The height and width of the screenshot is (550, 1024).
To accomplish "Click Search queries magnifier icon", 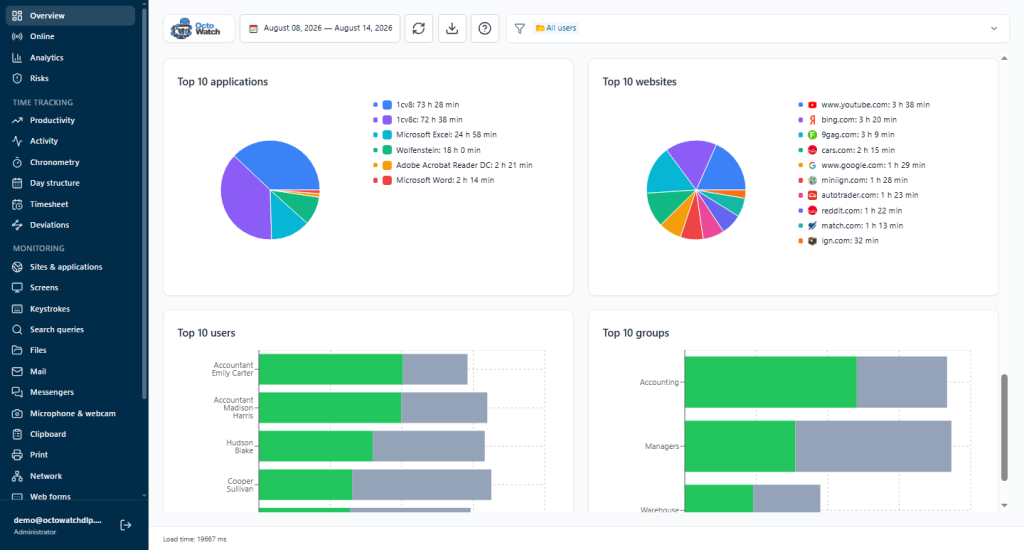I will [17, 329].
